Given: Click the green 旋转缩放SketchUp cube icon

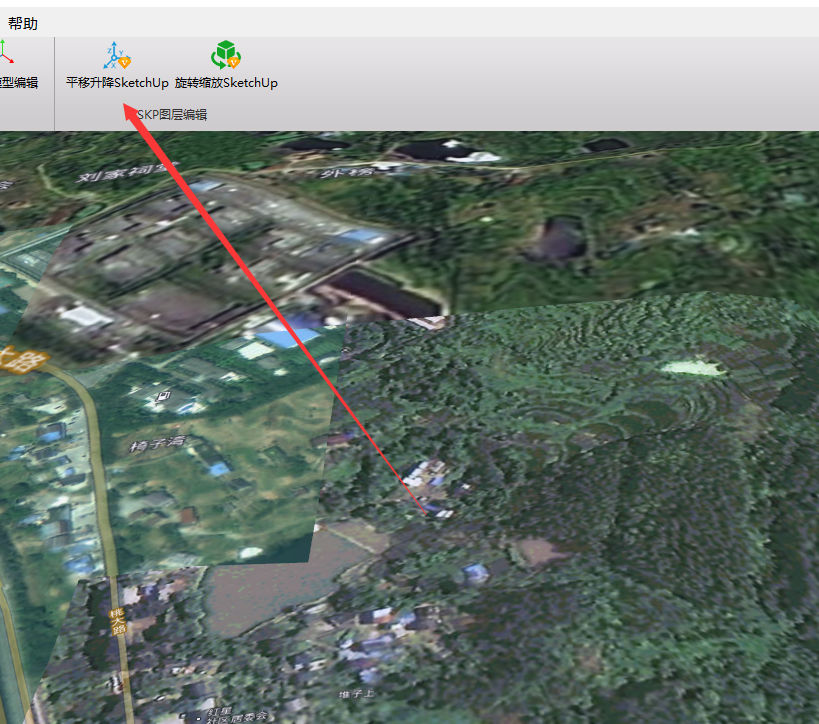Looking at the screenshot, I should click(226, 56).
